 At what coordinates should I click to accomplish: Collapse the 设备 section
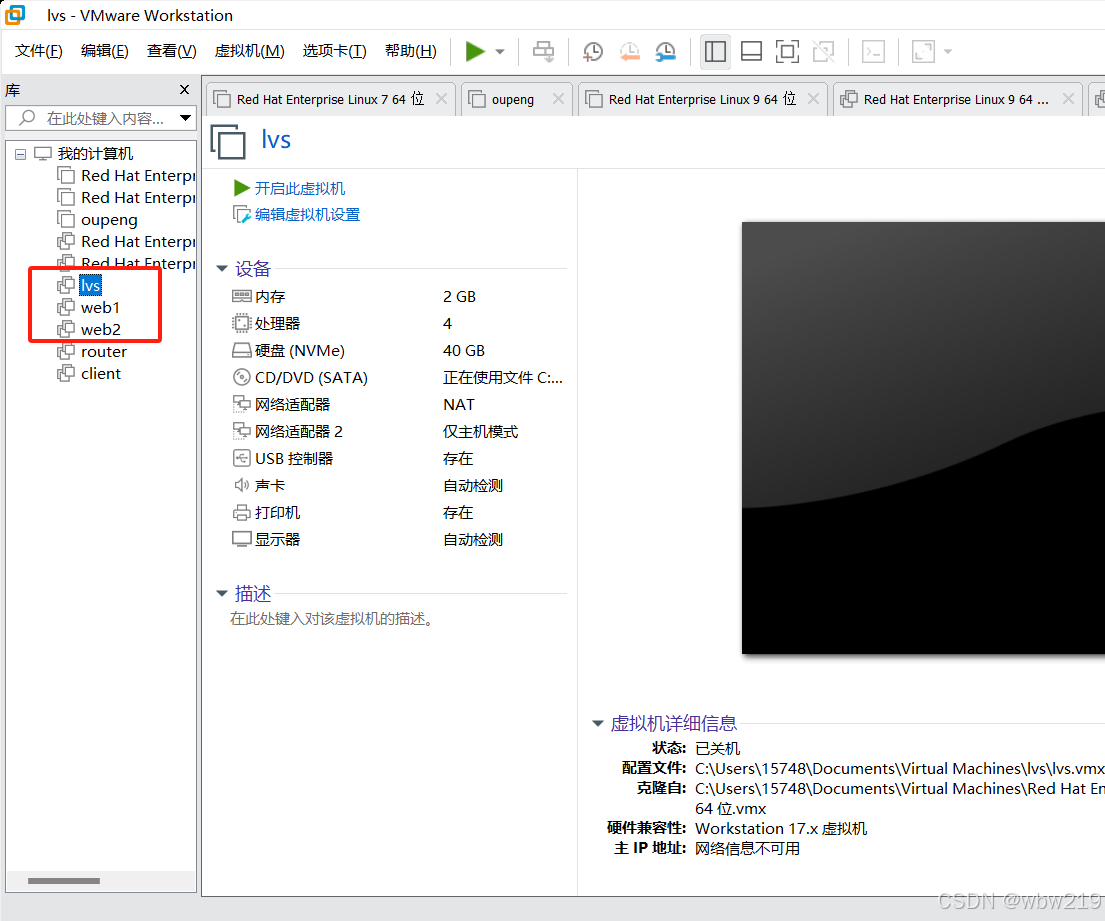pyautogui.click(x=222, y=268)
